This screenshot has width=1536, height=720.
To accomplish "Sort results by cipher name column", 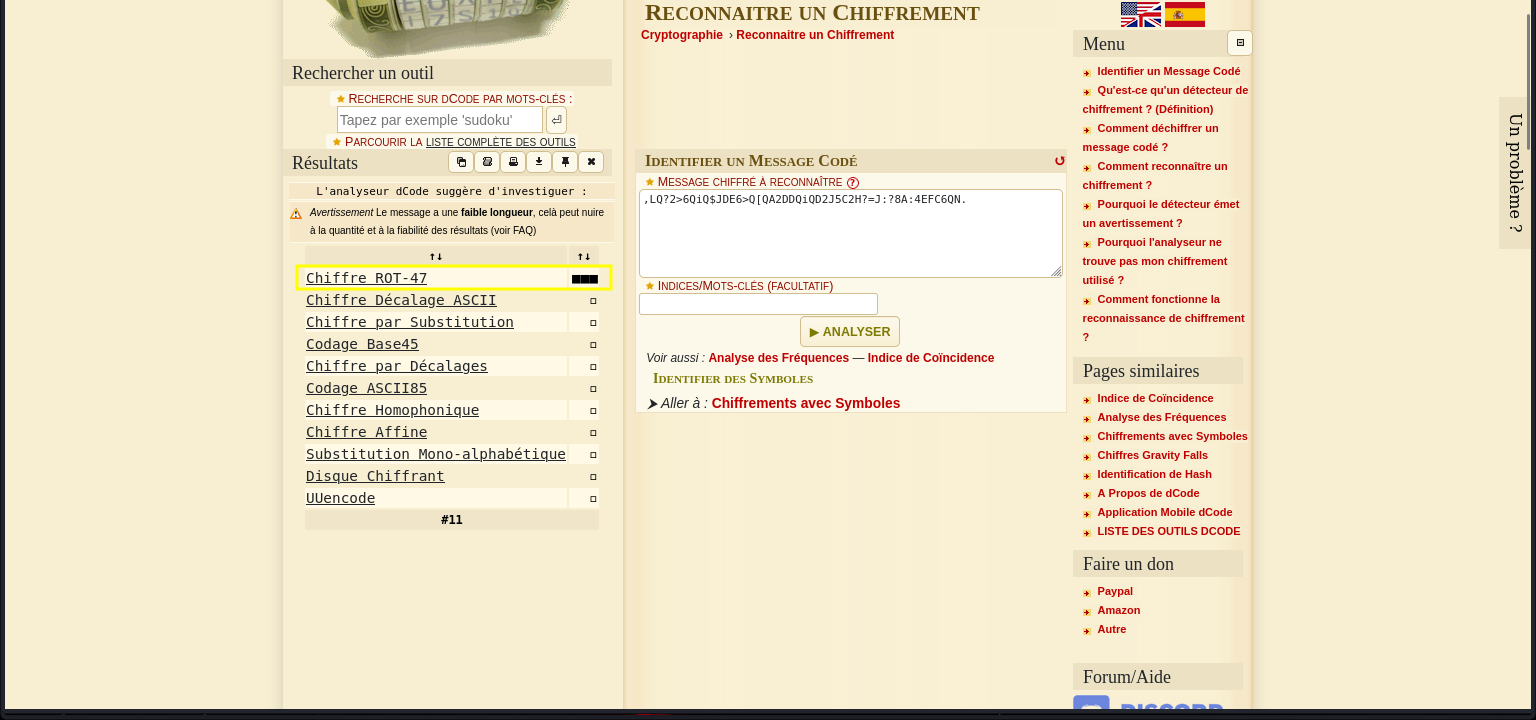I will (436, 256).
